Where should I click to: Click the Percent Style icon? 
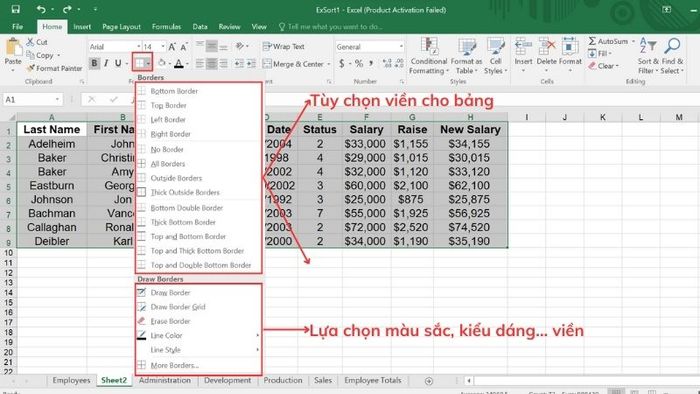359,64
